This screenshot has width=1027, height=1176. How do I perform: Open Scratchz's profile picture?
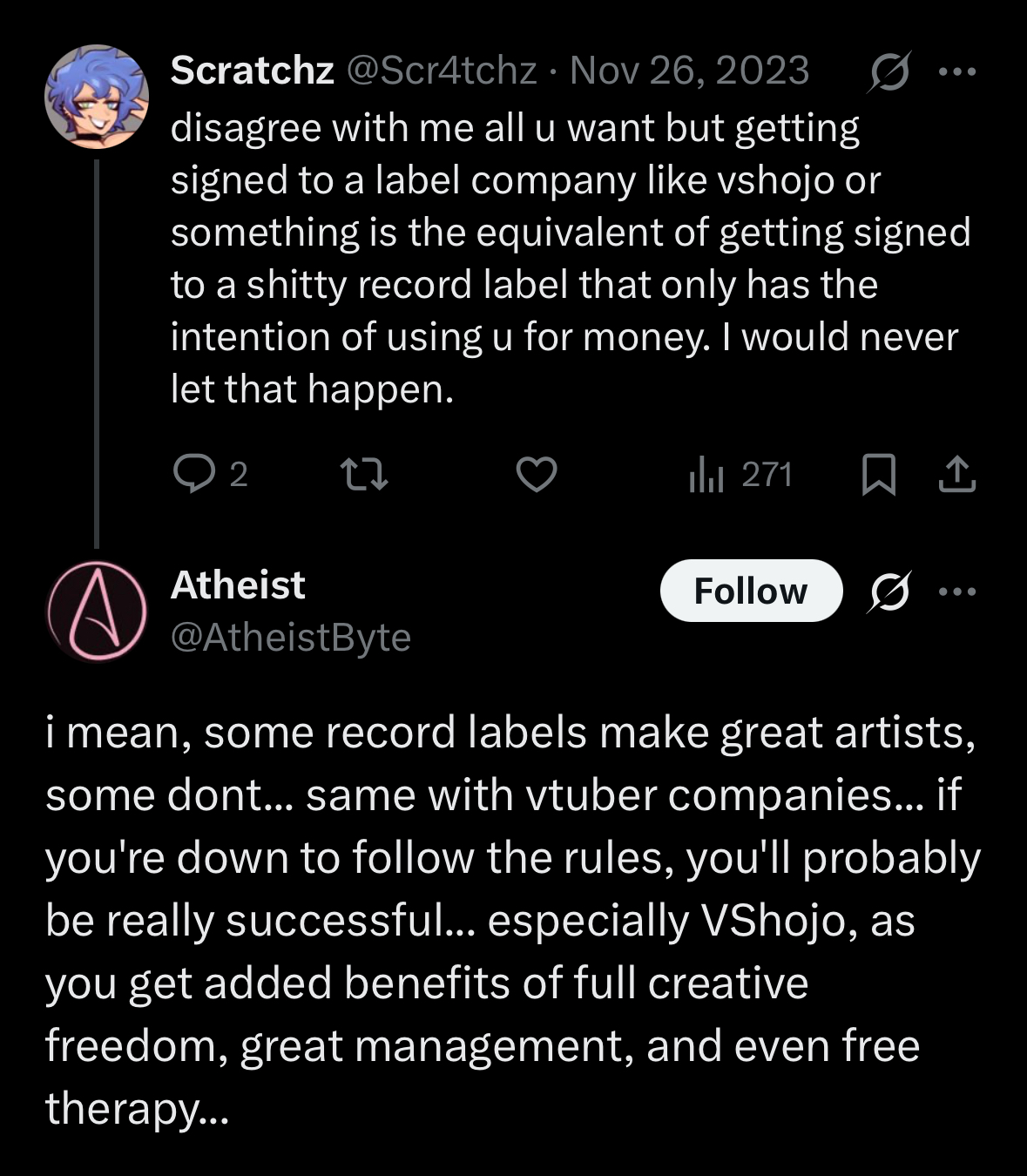(x=97, y=97)
